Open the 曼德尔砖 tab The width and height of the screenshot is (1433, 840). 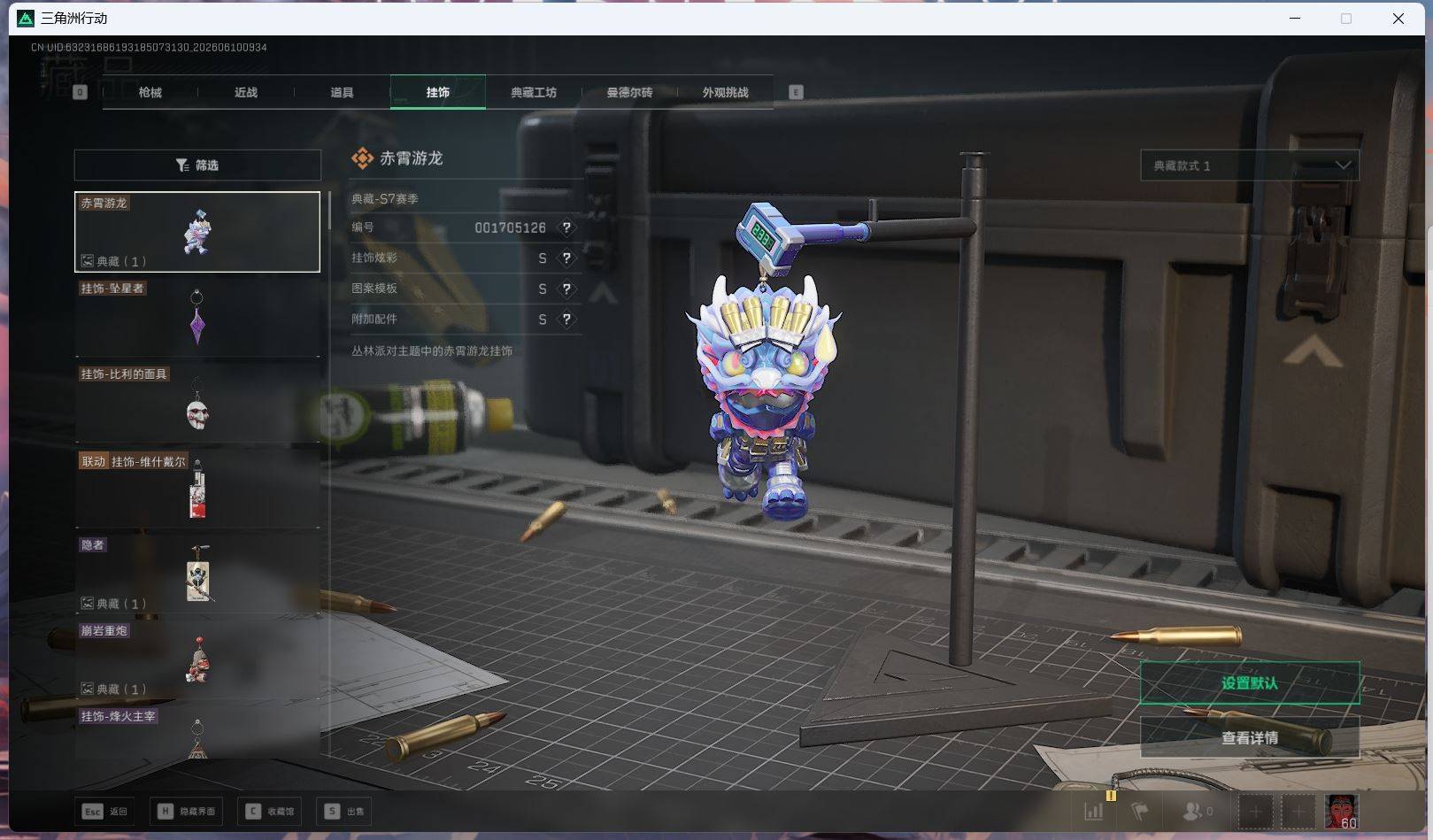tap(629, 92)
